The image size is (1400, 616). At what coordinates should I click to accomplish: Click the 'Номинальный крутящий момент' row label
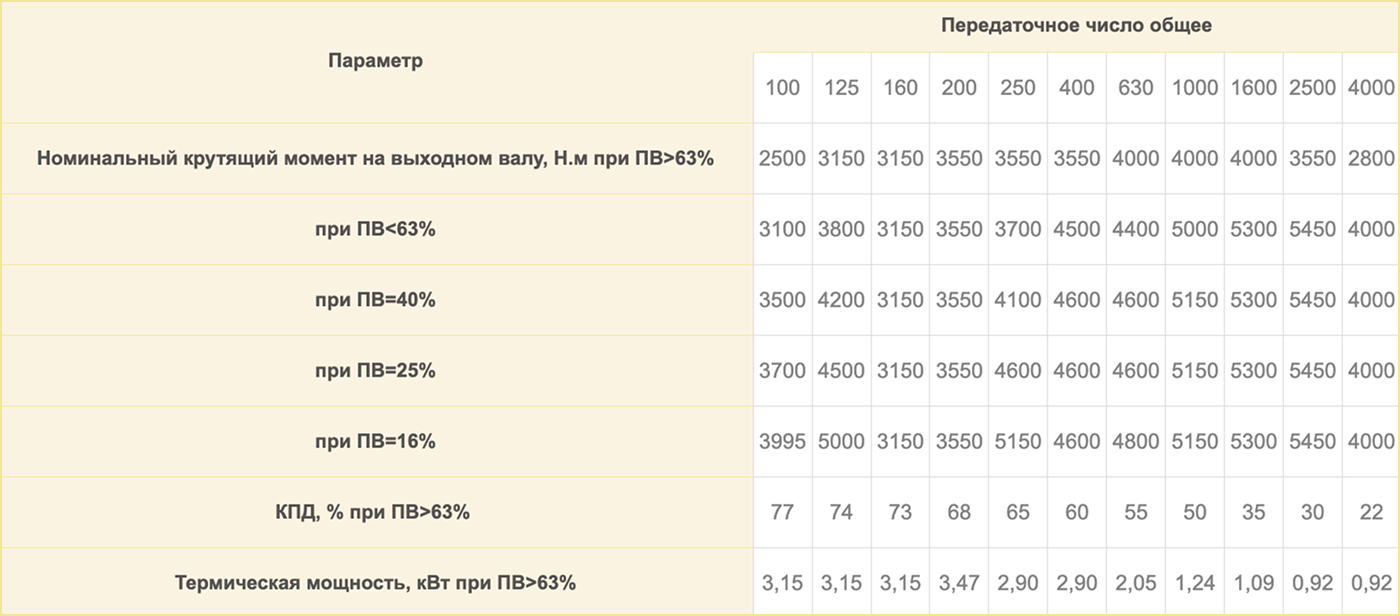[x=376, y=159]
